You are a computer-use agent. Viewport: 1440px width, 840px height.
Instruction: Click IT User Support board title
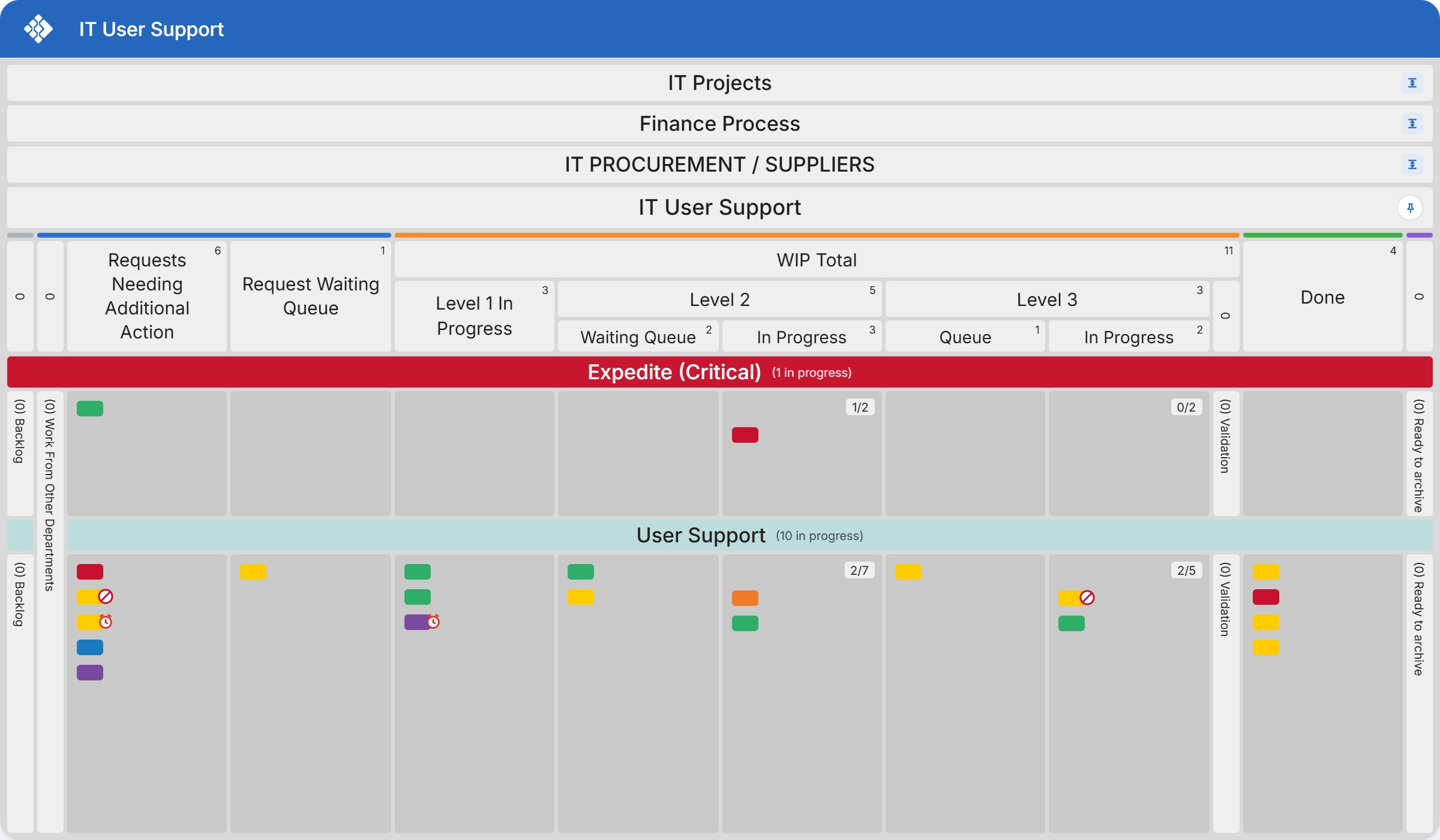(x=151, y=29)
